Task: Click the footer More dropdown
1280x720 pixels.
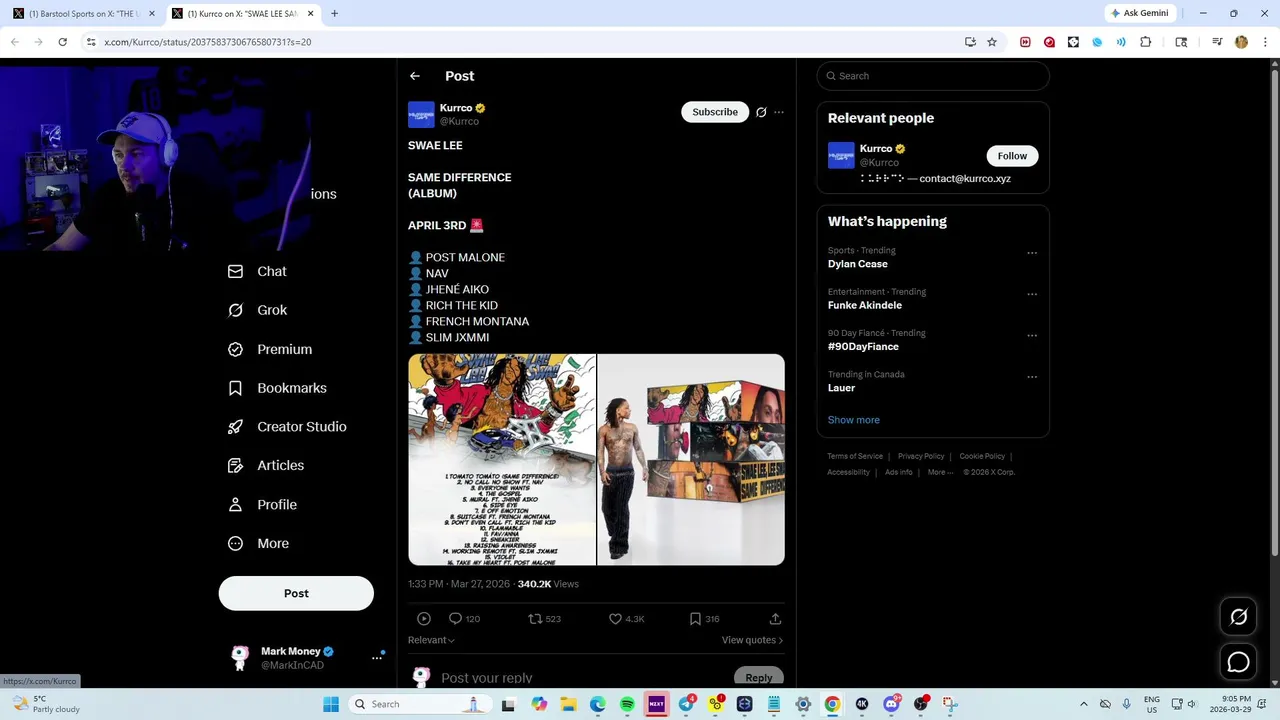Action: 940,472
